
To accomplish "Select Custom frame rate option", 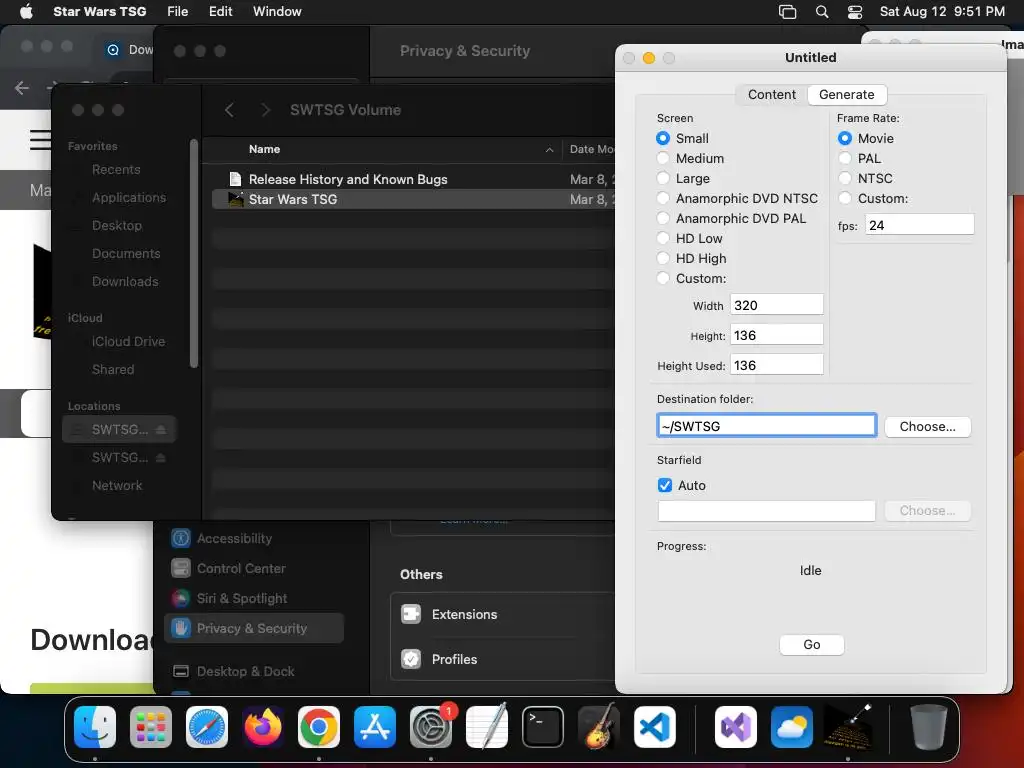I will pos(845,198).
